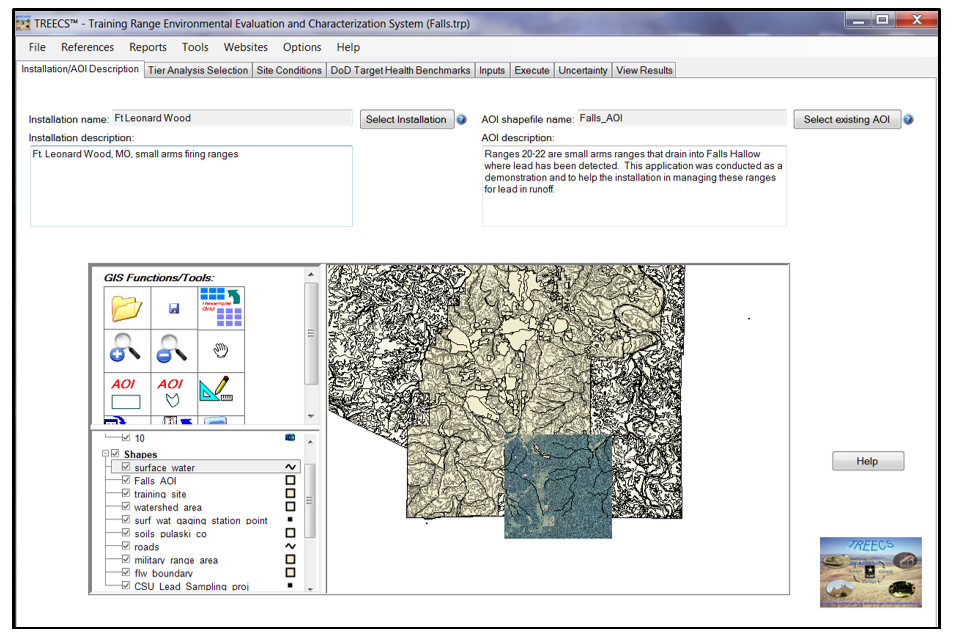Click the Select Installation button

click(406, 120)
